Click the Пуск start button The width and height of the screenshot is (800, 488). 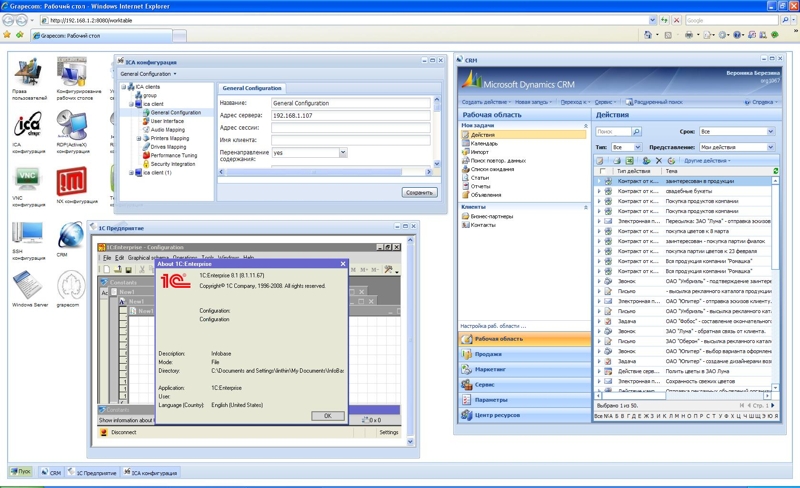[21, 472]
